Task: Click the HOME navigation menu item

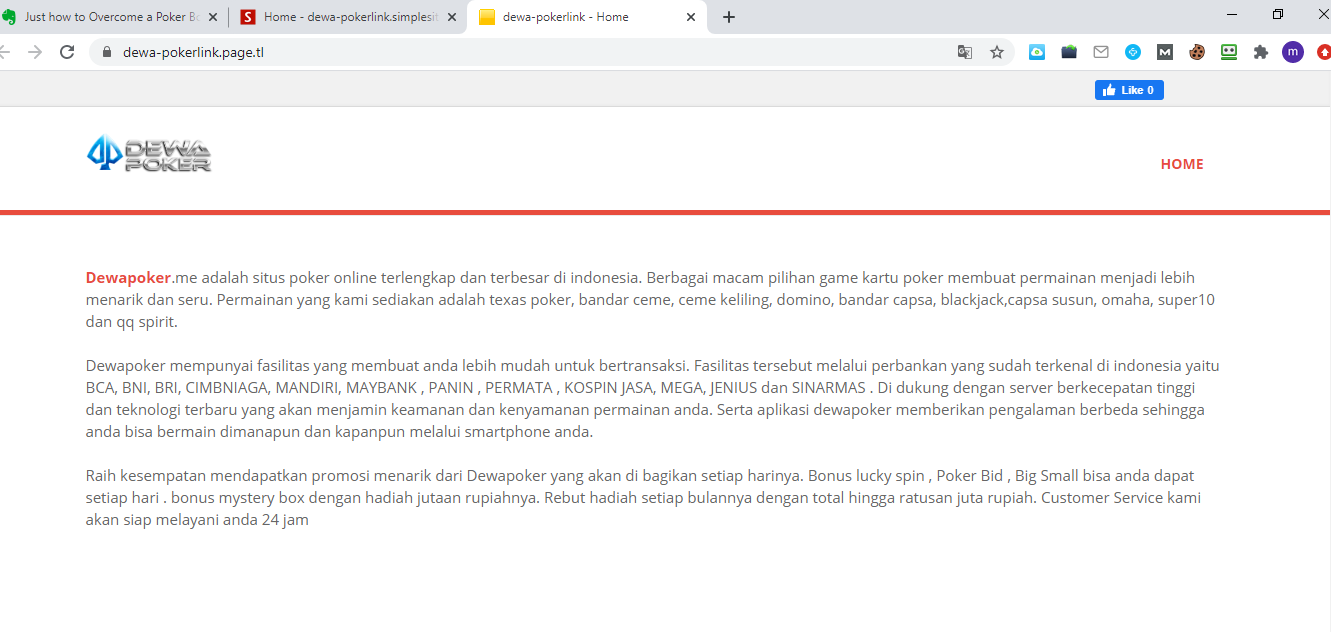Action: (x=1182, y=164)
